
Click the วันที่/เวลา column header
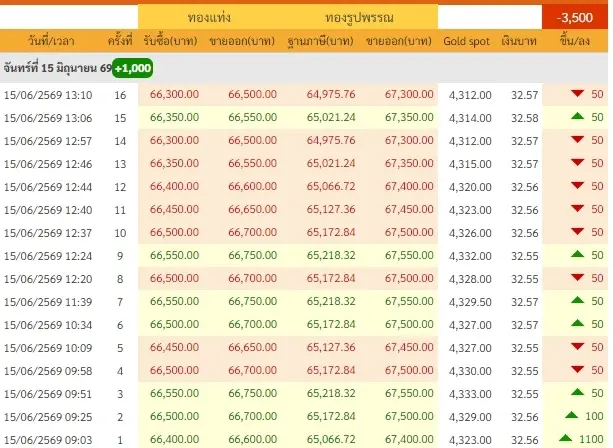[x=51, y=41]
